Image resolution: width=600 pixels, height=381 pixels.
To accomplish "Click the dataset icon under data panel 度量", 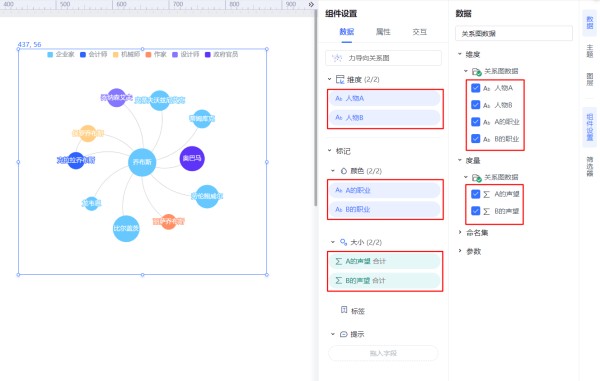I will tap(476, 177).
